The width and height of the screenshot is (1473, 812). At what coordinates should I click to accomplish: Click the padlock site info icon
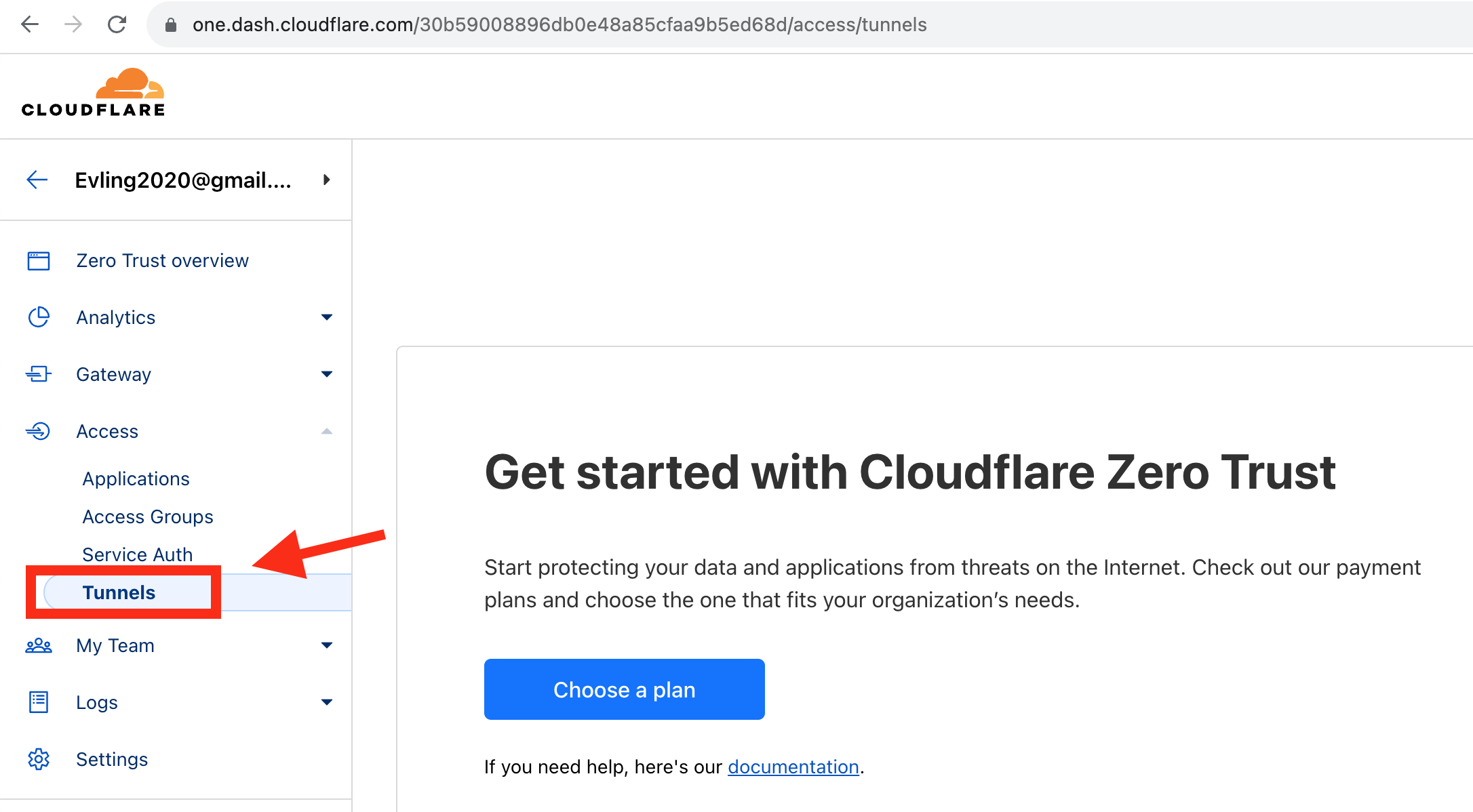(x=171, y=25)
